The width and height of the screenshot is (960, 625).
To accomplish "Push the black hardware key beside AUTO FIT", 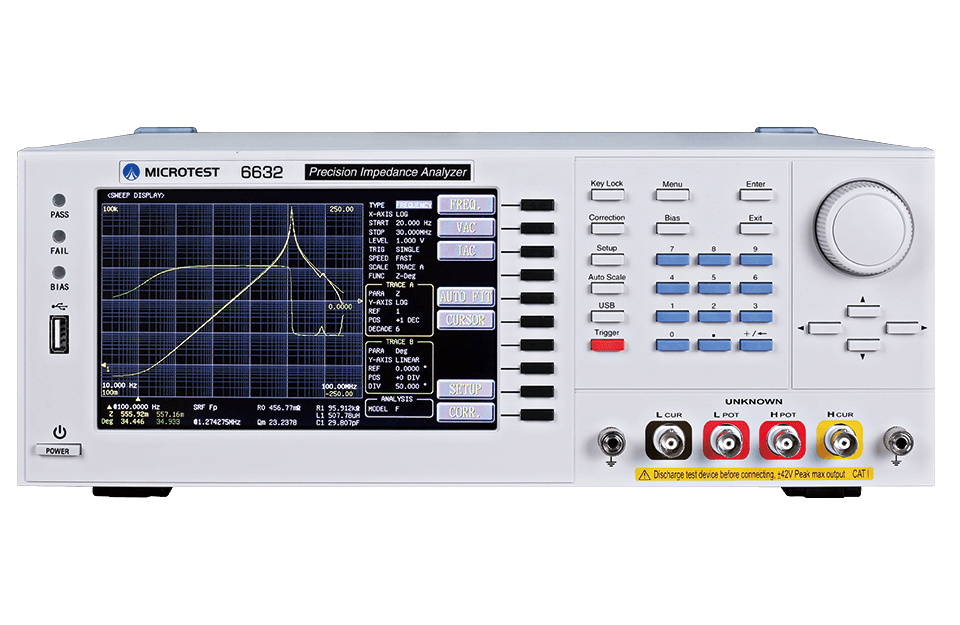I will 538,298.
